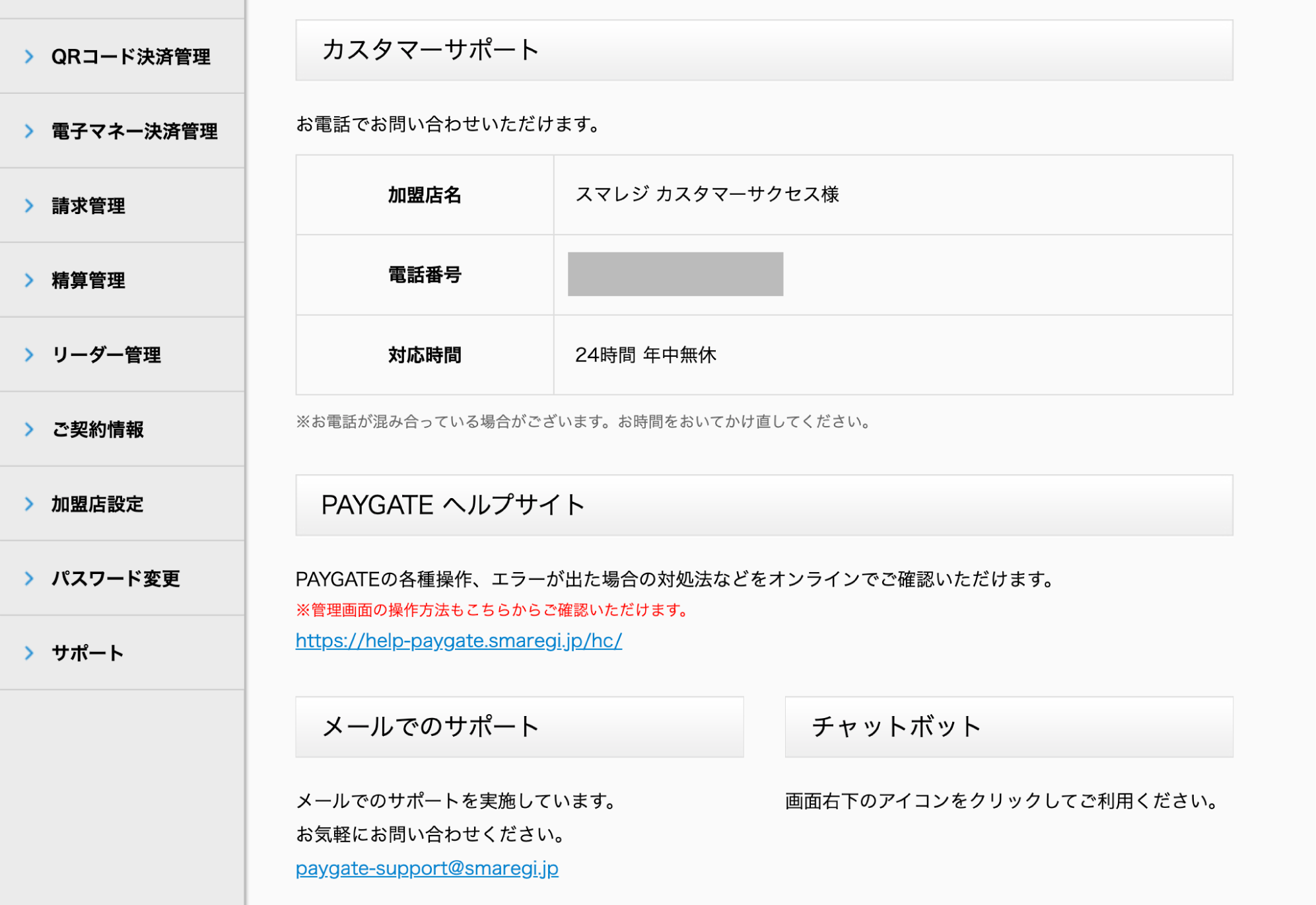Click the チャットボット section header

(1009, 727)
